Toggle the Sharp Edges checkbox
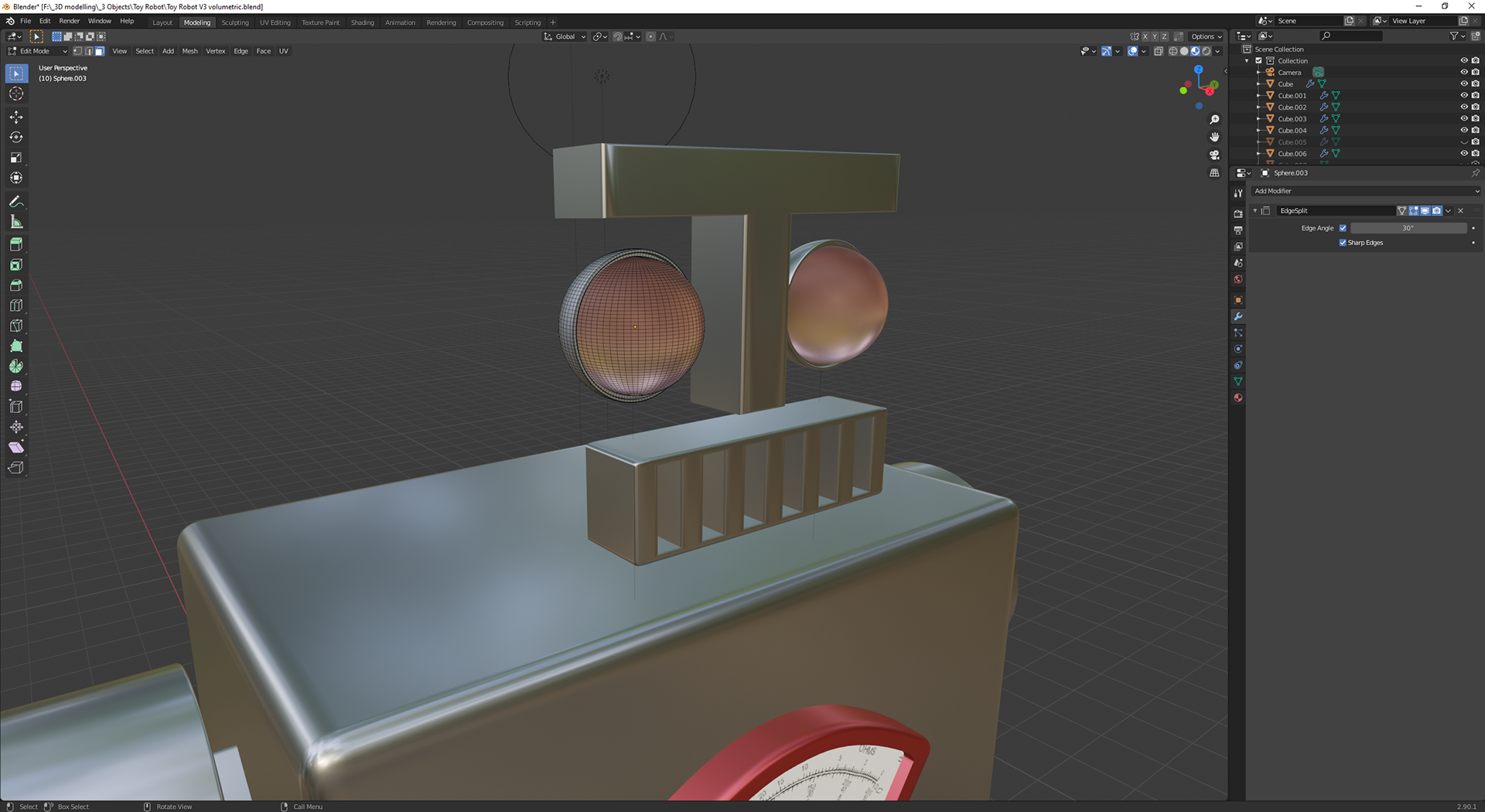The width and height of the screenshot is (1485, 812). (1343, 243)
